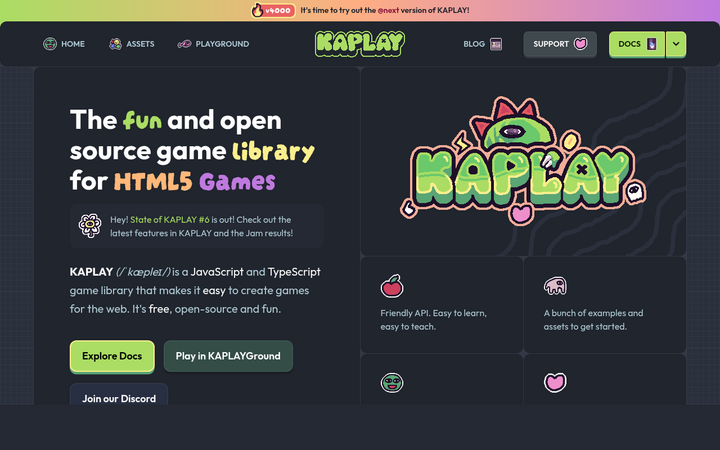Screen dimensions: 720x450
Task: Click the apple icon in Friendly API card
Action: [392, 286]
